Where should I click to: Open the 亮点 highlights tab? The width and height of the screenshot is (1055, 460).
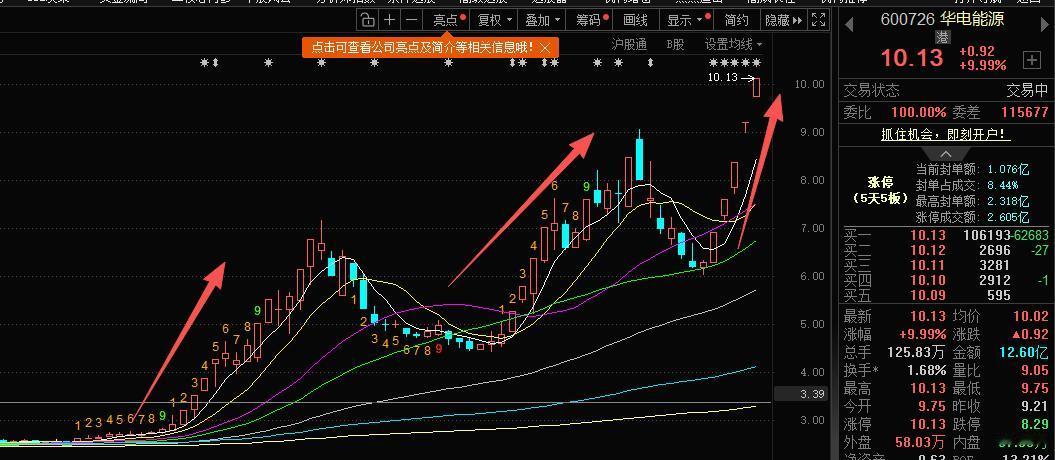[448, 20]
